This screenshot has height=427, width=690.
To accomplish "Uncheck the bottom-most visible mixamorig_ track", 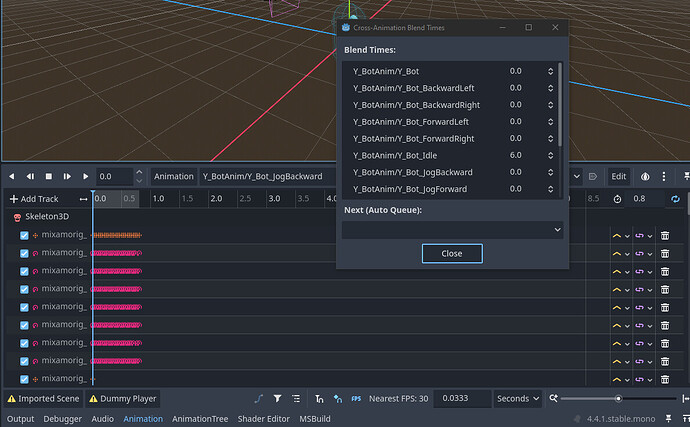I will (x=24, y=379).
